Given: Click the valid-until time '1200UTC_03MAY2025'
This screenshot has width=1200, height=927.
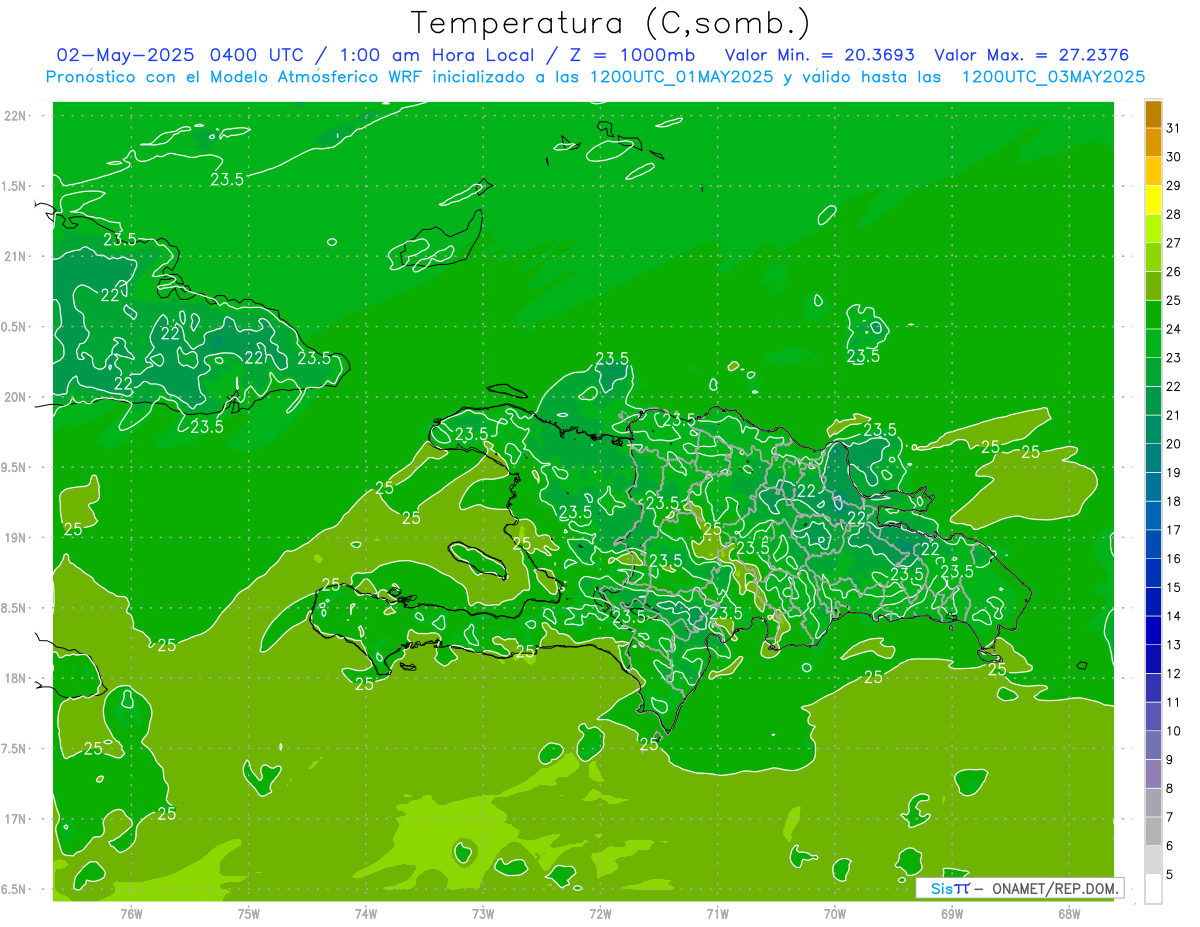Looking at the screenshot, I should point(1053,77).
